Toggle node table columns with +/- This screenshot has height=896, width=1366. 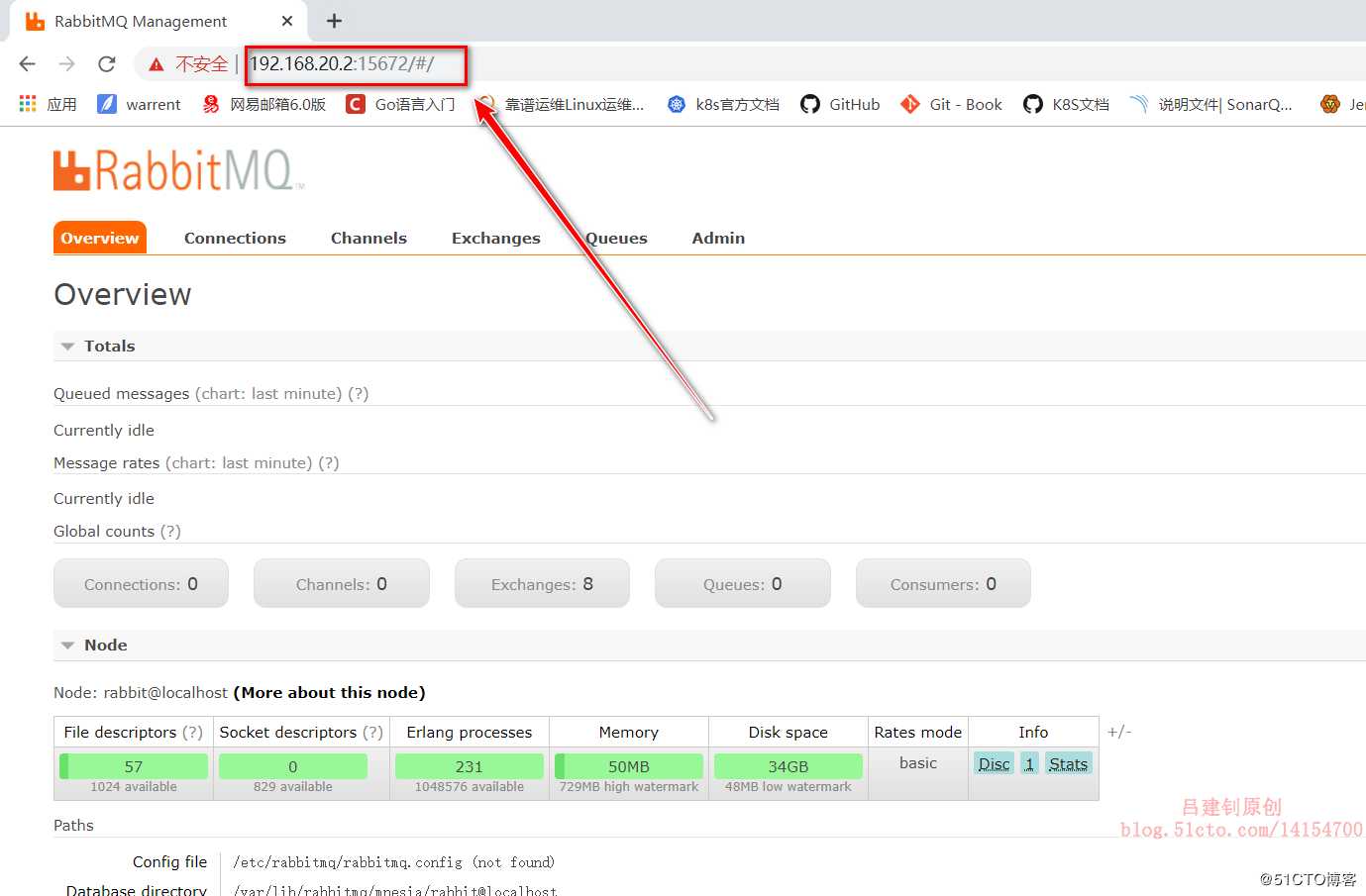1119,732
